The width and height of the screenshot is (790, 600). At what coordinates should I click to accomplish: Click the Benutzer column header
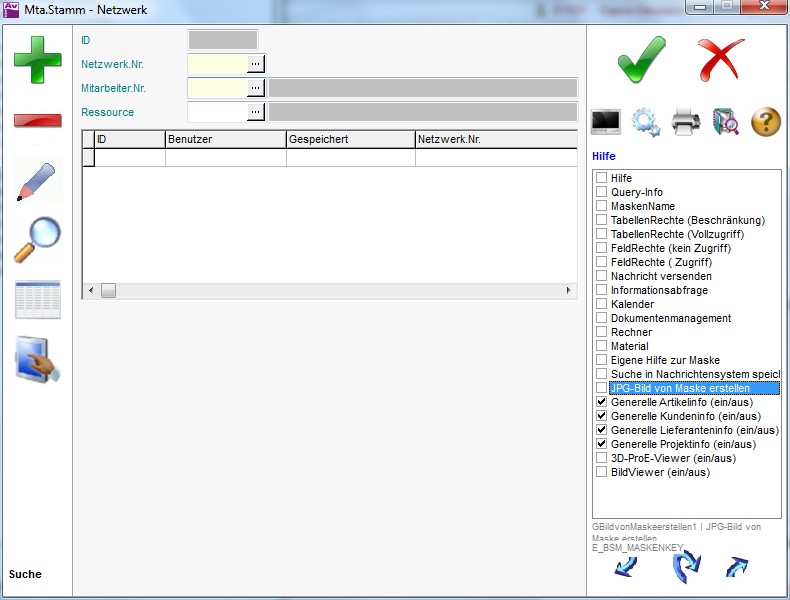225,139
